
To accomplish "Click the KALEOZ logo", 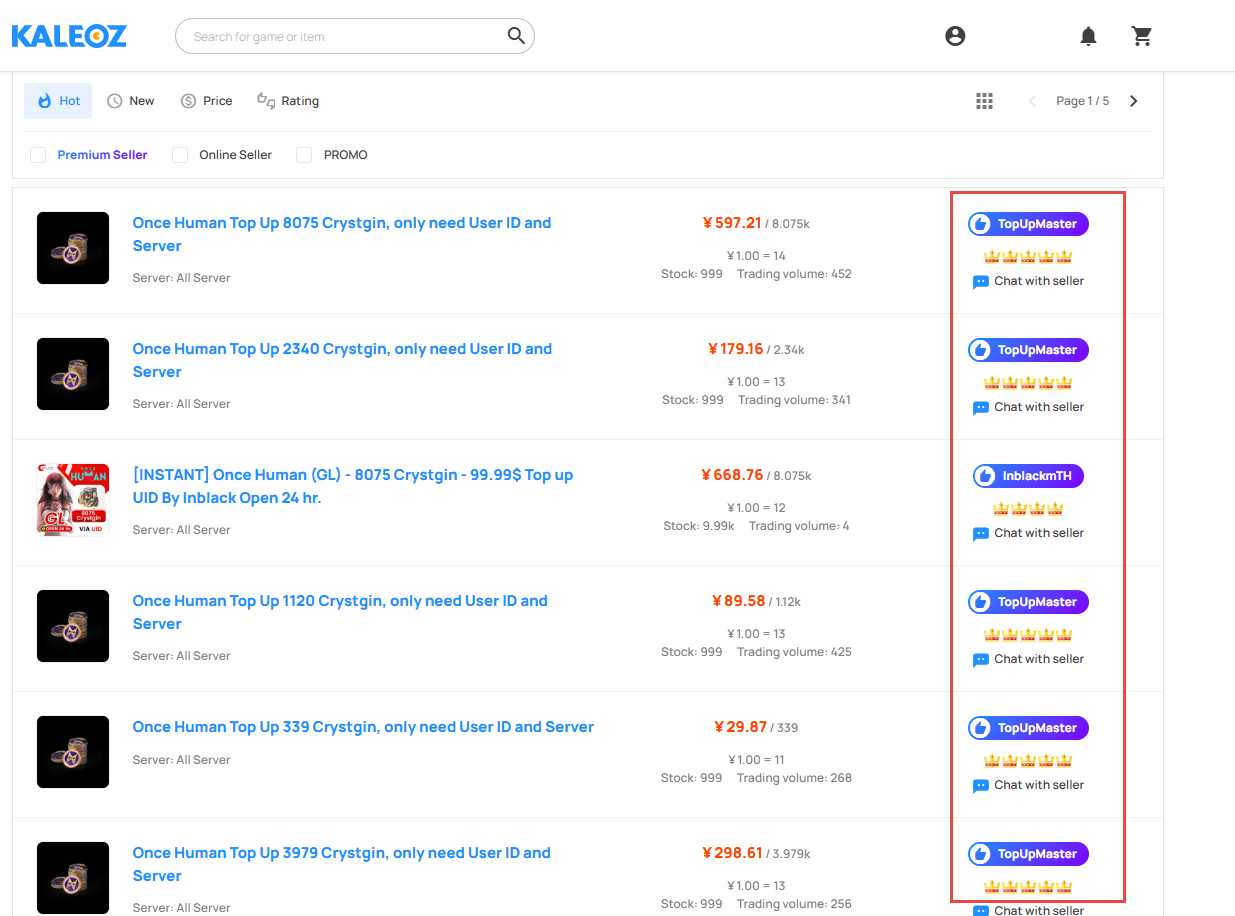I will (69, 36).
